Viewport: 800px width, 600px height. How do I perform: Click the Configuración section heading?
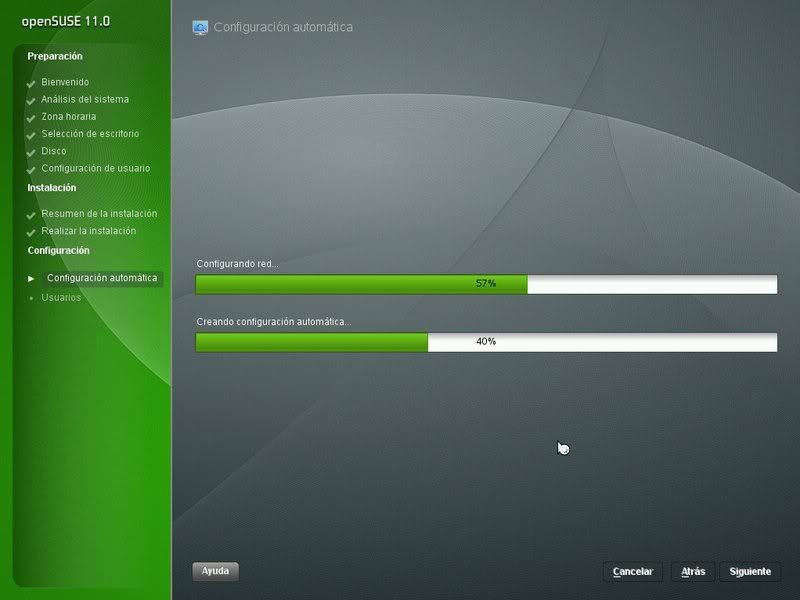click(58, 251)
